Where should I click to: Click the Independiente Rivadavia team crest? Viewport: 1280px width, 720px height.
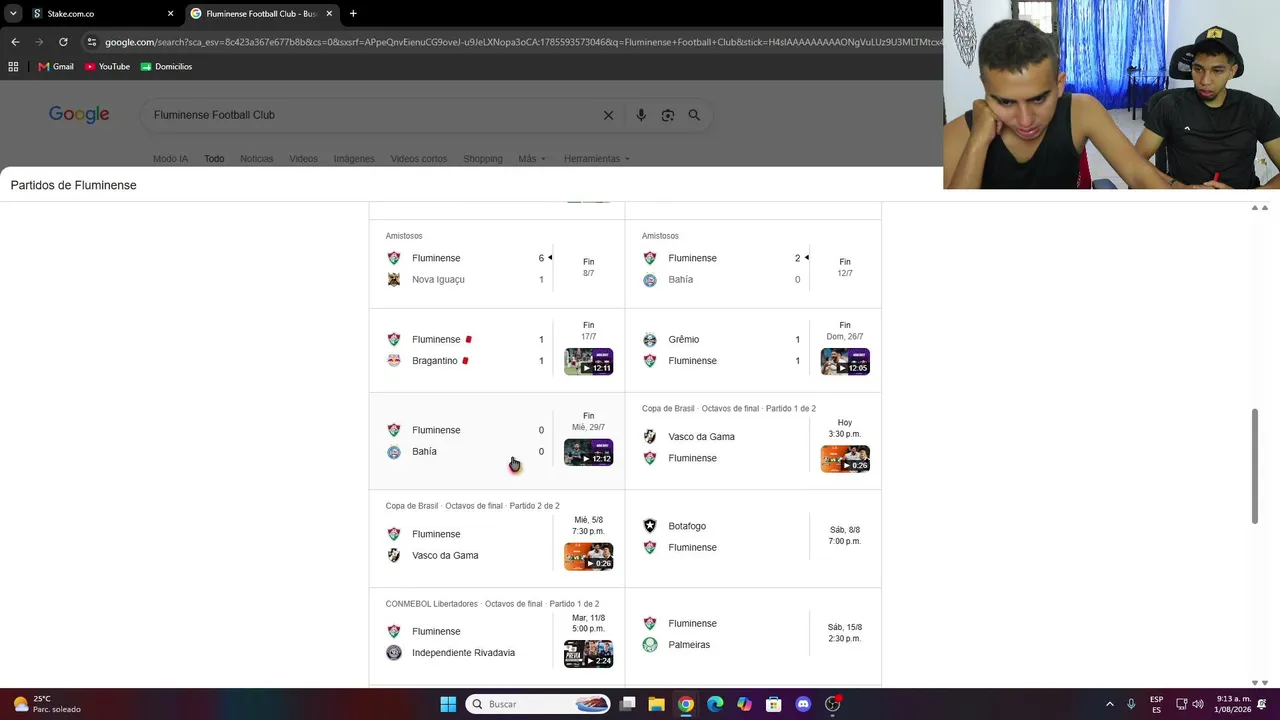pos(394,653)
